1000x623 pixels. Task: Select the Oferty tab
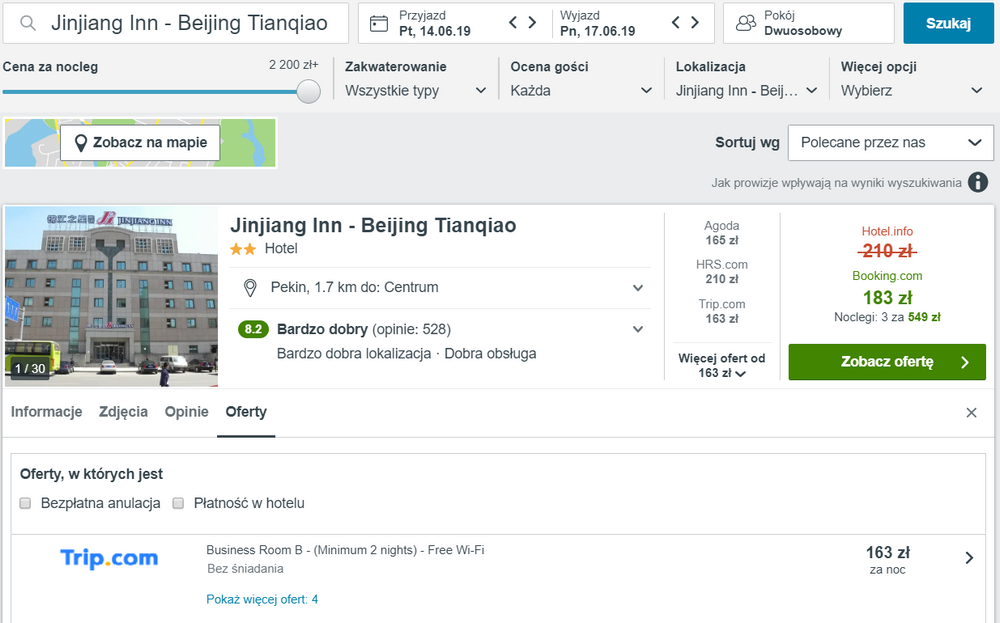(246, 412)
